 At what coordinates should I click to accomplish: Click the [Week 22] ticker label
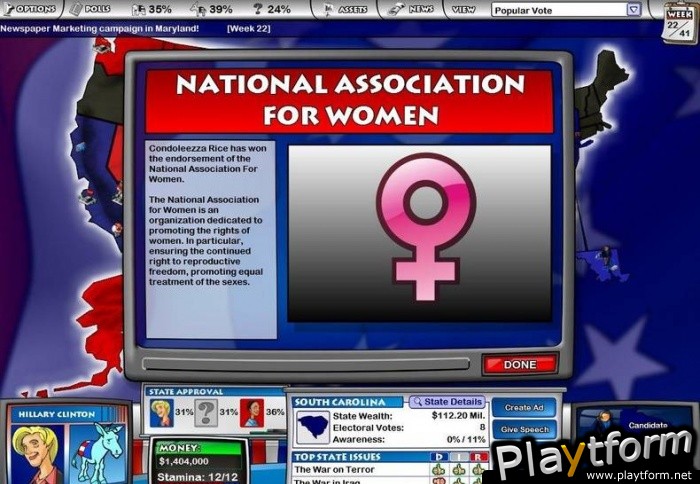(249, 29)
